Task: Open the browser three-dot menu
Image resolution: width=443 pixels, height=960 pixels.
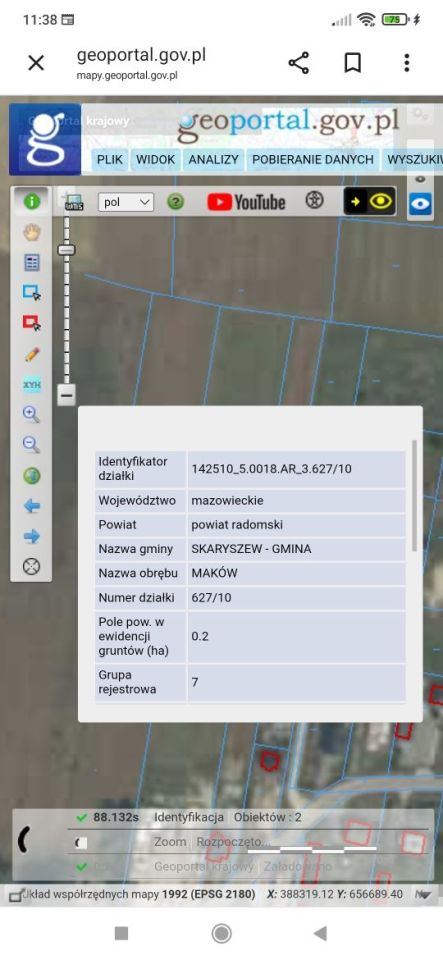Action: pos(407,62)
